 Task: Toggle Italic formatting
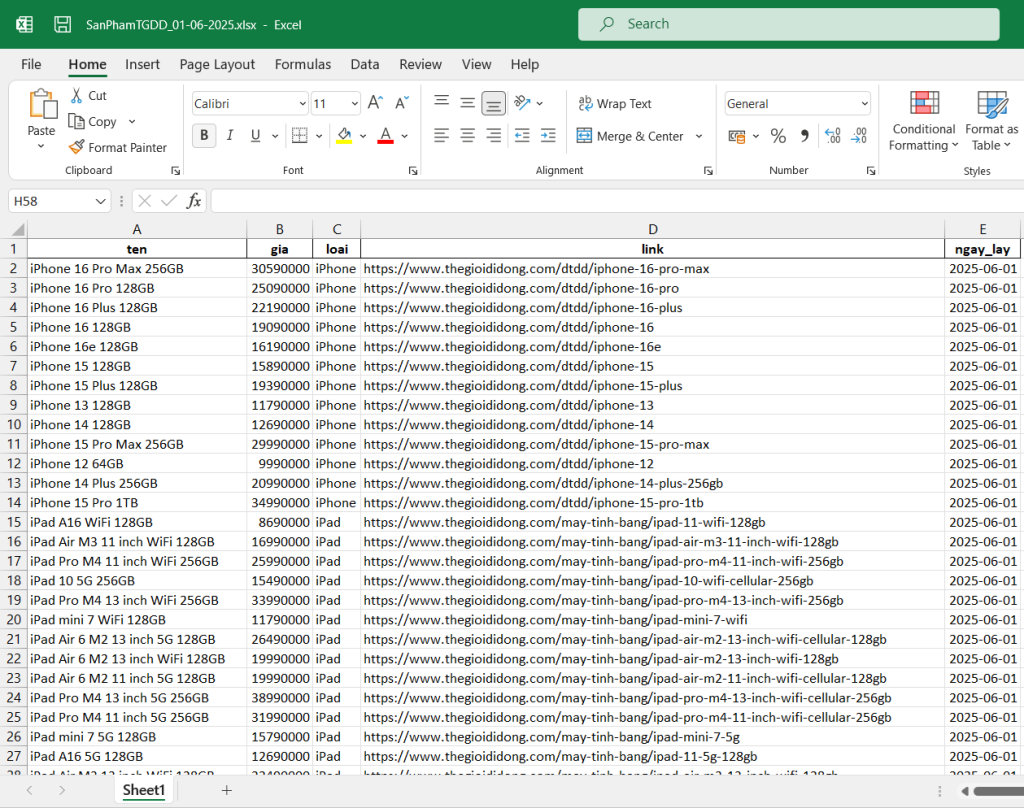click(x=230, y=136)
